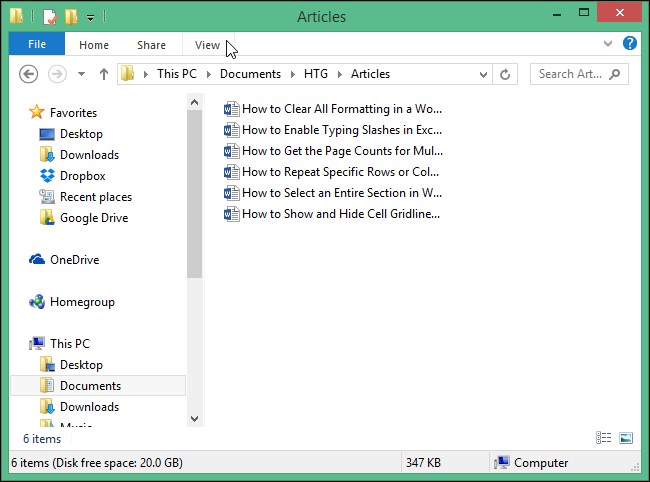This screenshot has width=650, height=482.
Task: Click the New folder quick access icon
Action: click(71, 17)
